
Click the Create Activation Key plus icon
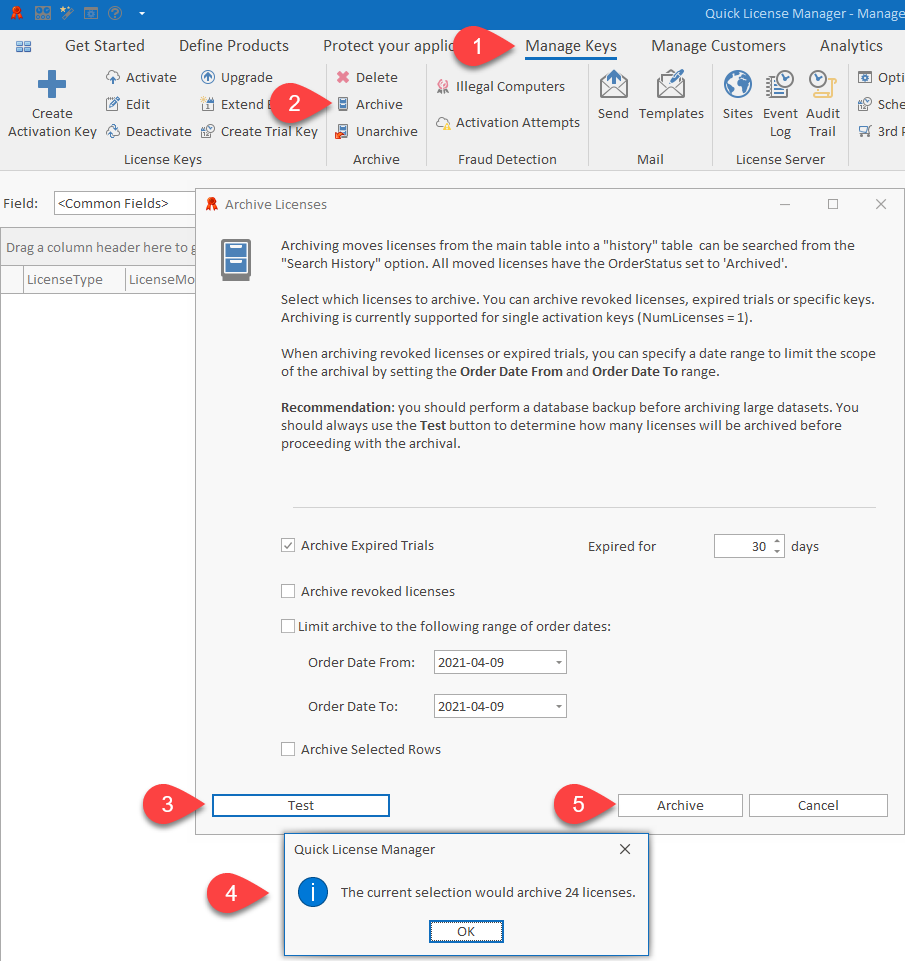pyautogui.click(x=52, y=85)
